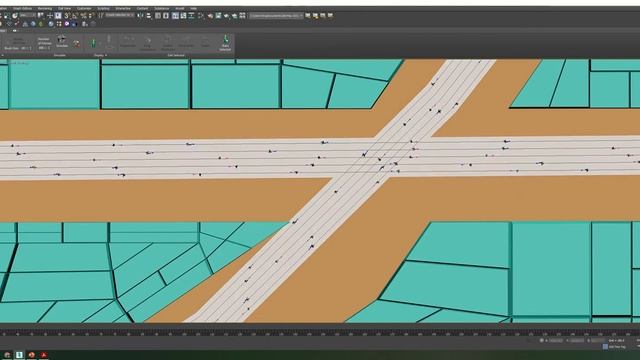Click the time slider track bar
Viewport: 640px width, 360px height.
point(320,333)
